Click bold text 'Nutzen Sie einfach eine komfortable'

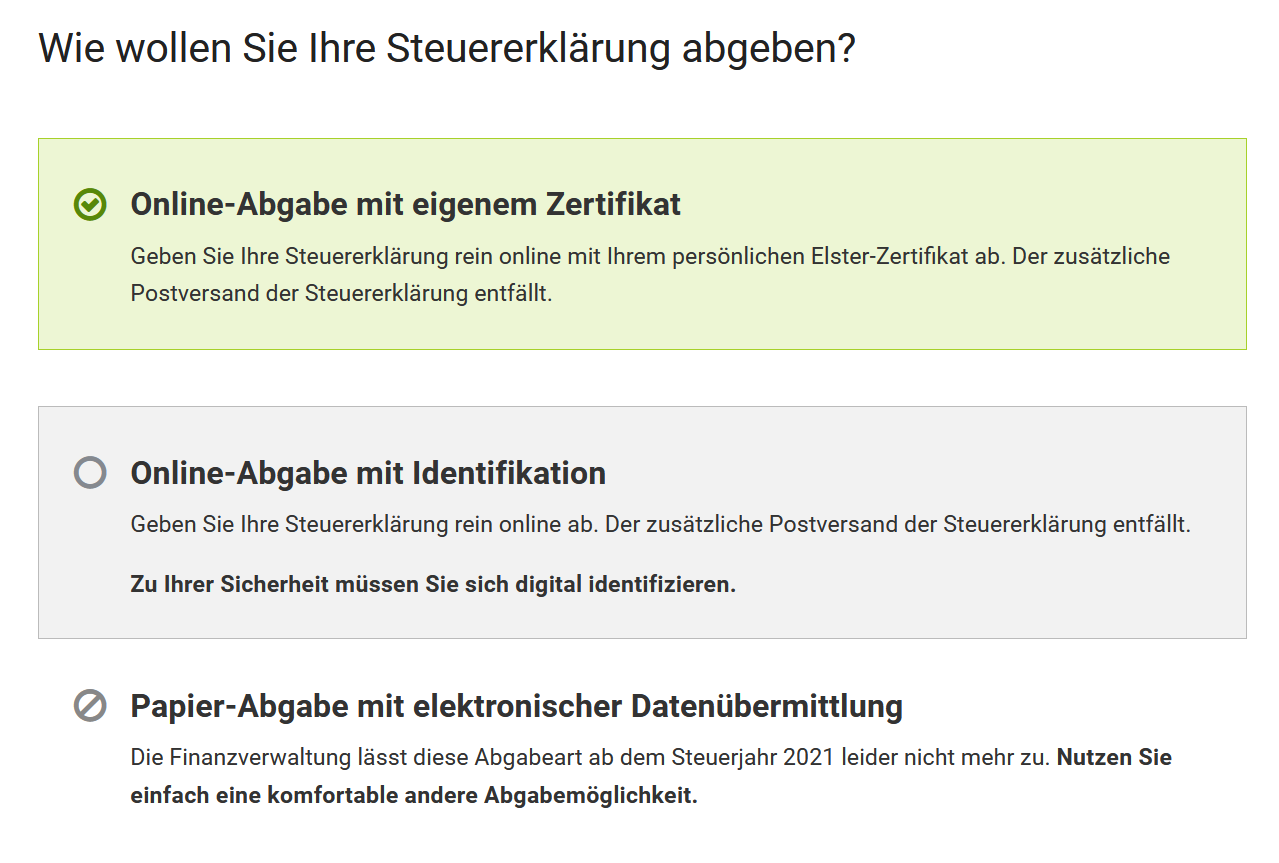point(650,777)
